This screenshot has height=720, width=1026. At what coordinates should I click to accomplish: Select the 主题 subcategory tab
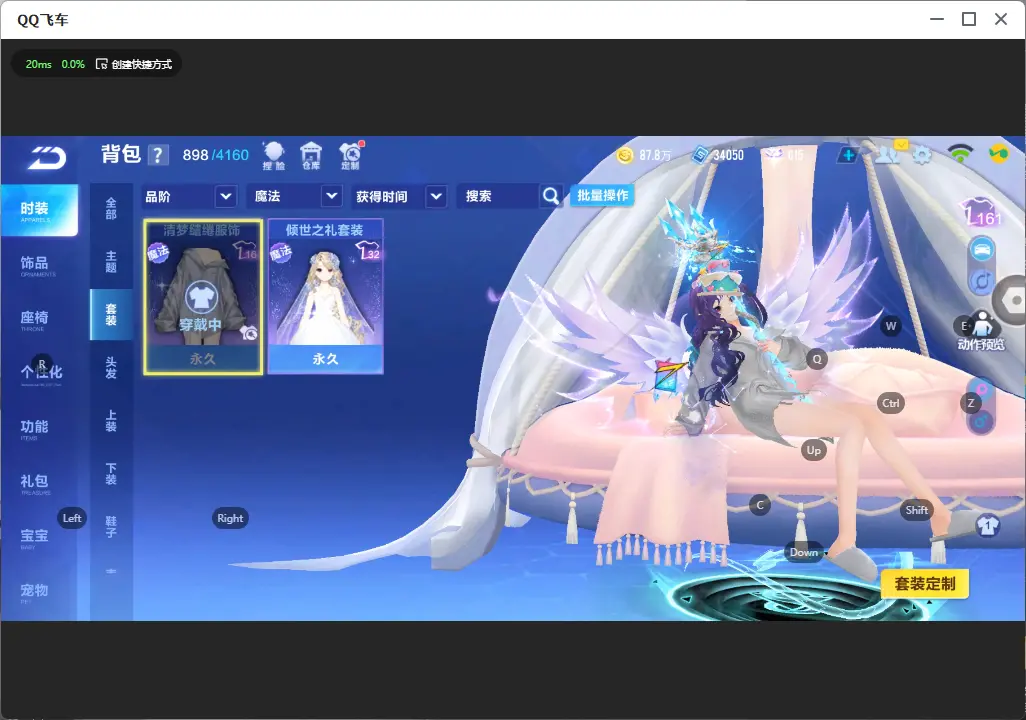click(111, 262)
